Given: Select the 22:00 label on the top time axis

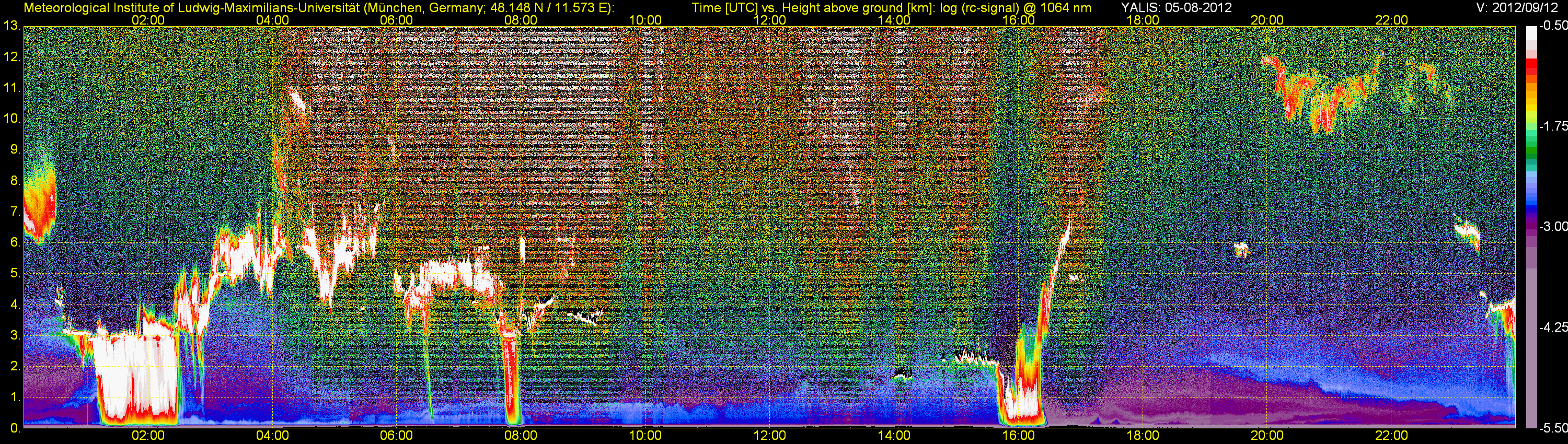Looking at the screenshot, I should tap(1391, 19).
